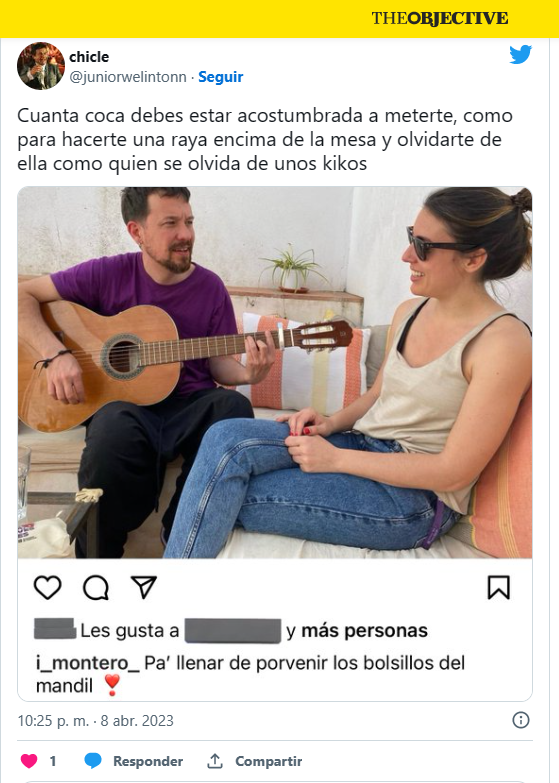The height and width of the screenshot is (783, 559).
Task: Click the blue reply bubble icon
Action: click(x=93, y=761)
